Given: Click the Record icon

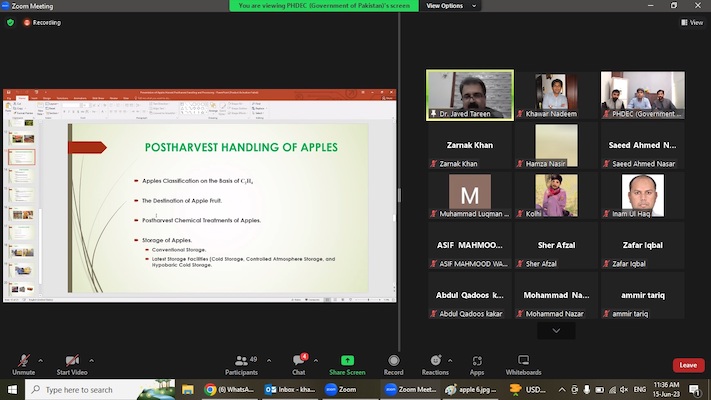Looking at the screenshot, I should [x=393, y=364].
